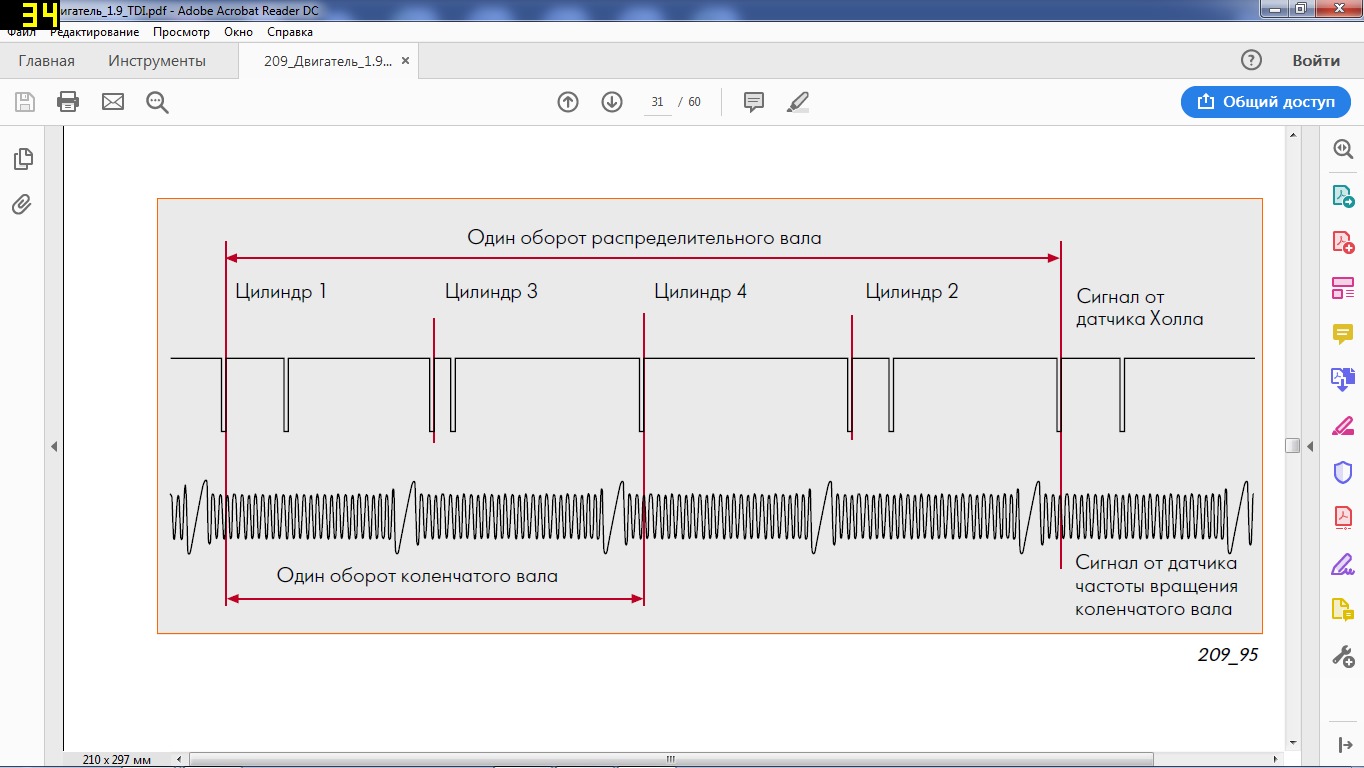Send the file by email using the envelope icon
Viewport: 1364px width, 768px height.
point(113,102)
